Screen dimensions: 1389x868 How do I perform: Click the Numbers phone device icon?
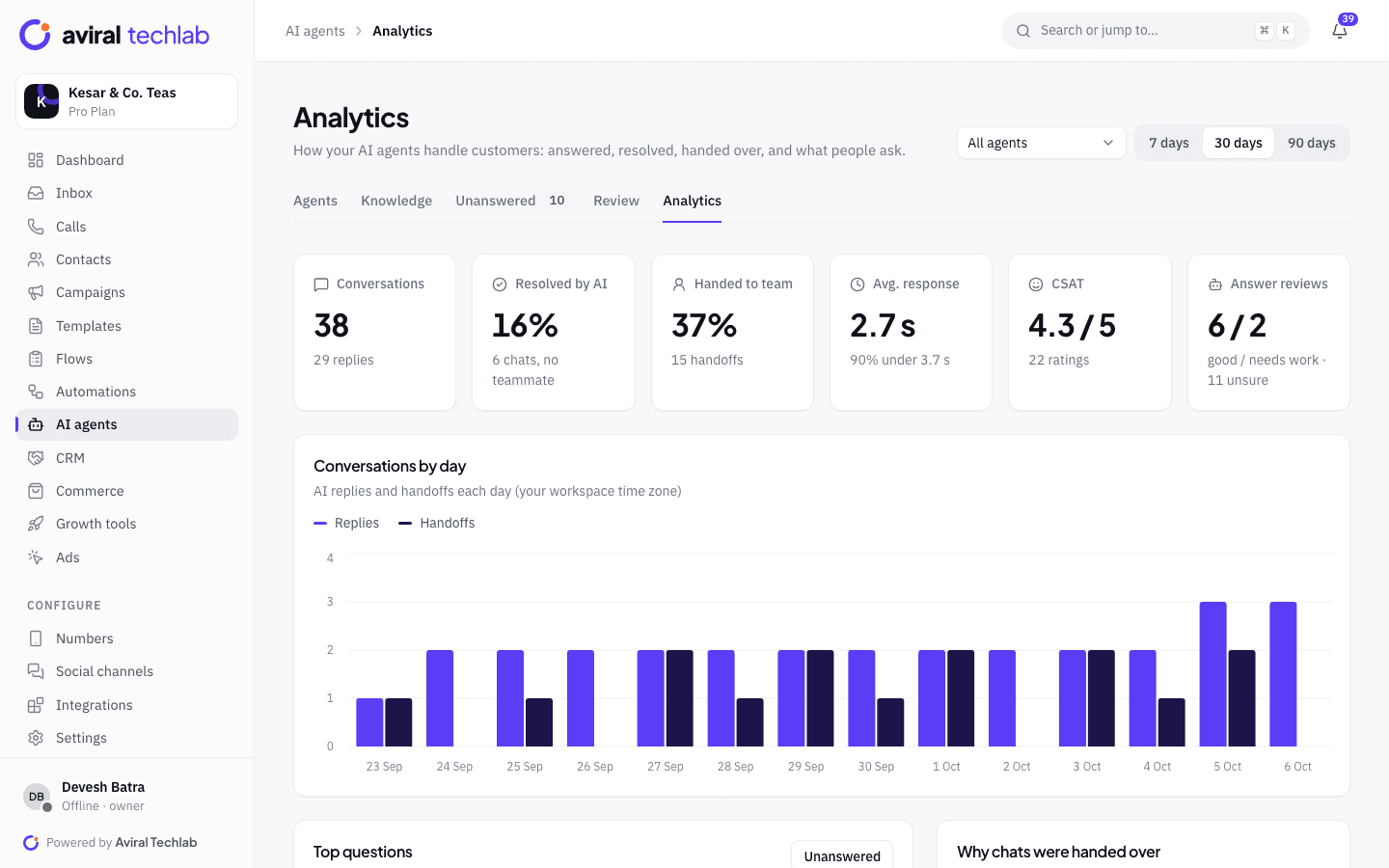[36, 638]
